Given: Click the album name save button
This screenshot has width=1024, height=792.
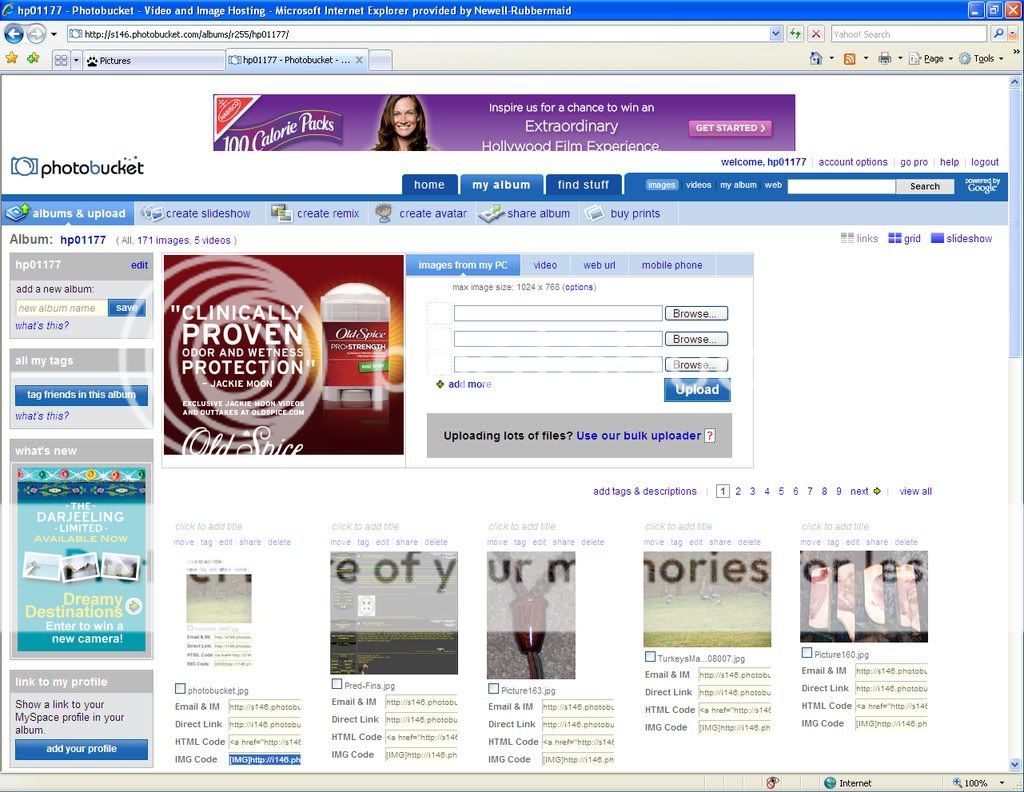Looking at the screenshot, I should (x=127, y=308).
